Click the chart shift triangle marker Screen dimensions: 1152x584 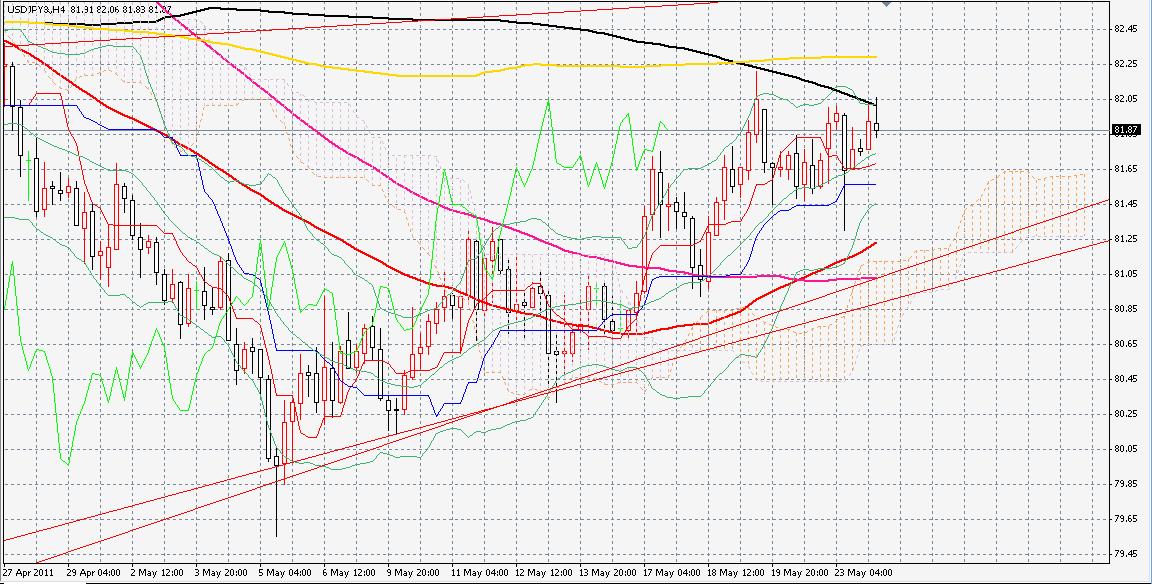pyautogui.click(x=886, y=4)
